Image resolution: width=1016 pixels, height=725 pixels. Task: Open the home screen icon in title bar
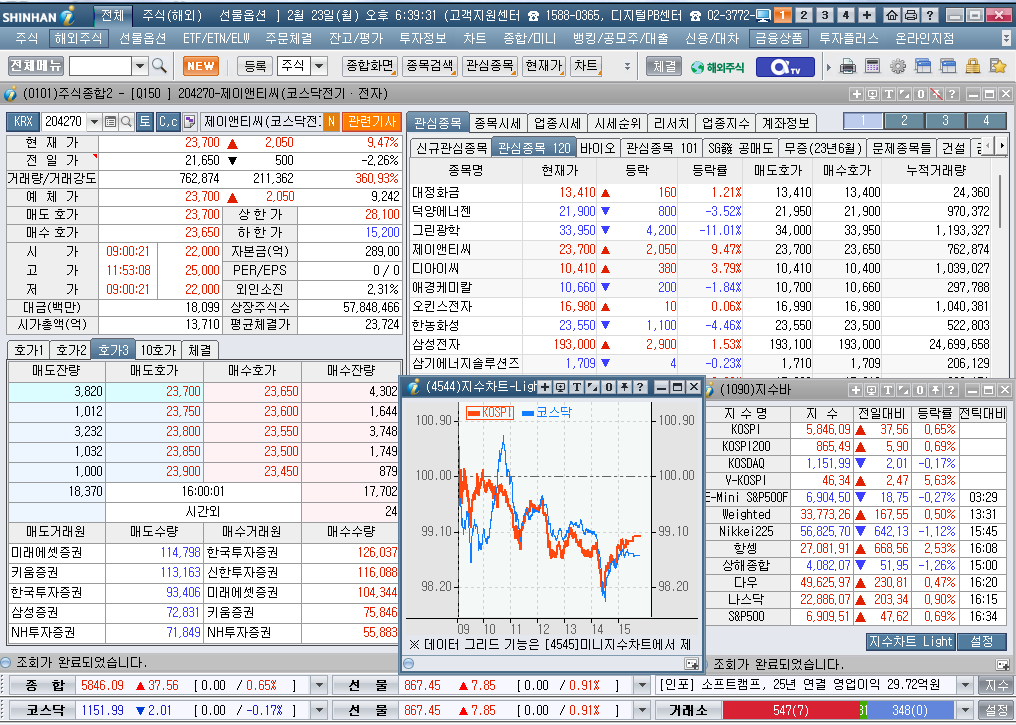click(x=892, y=16)
